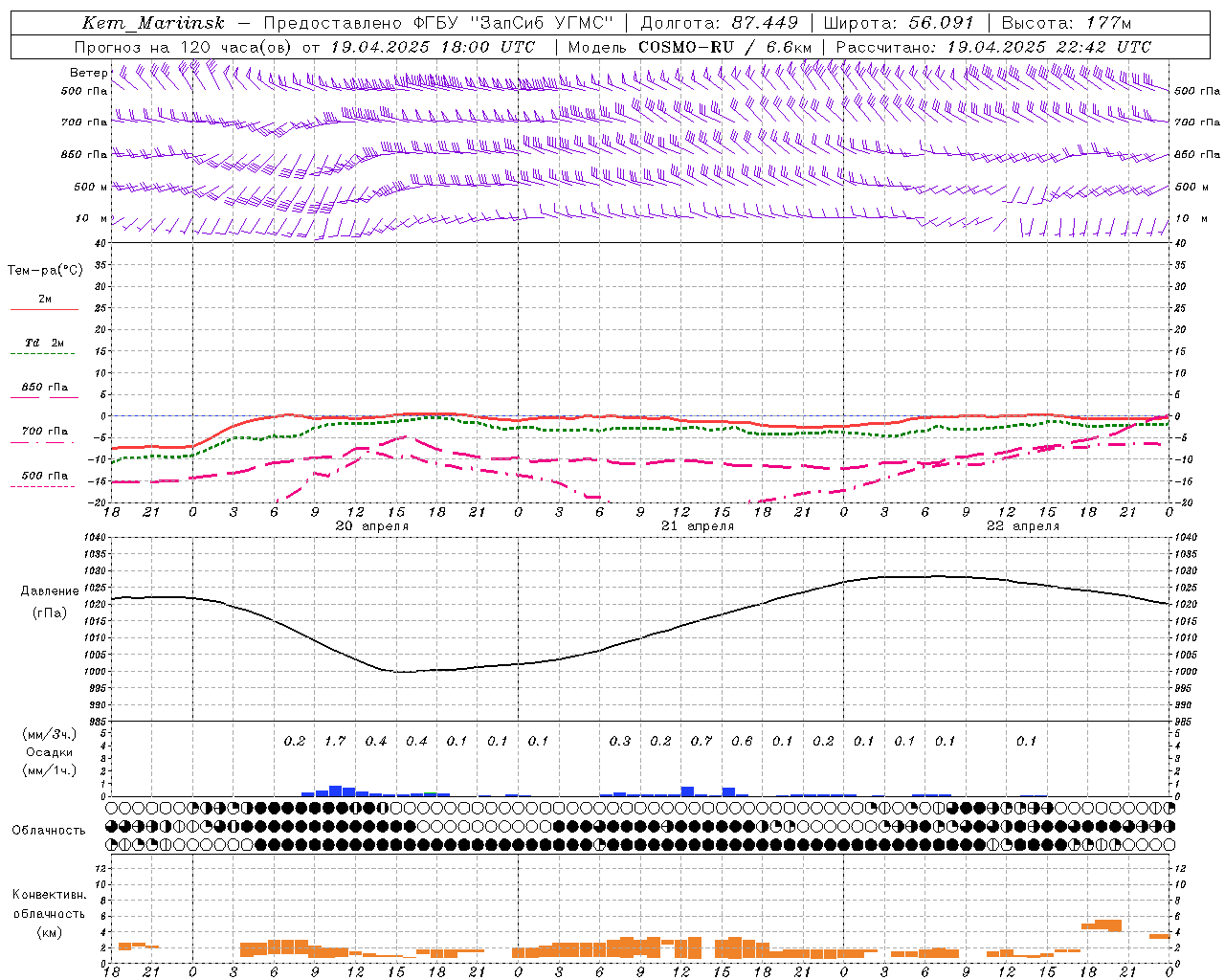Click the Kem_Mariinsk station title
Screen dimensions: 1225x980
tap(153, 23)
